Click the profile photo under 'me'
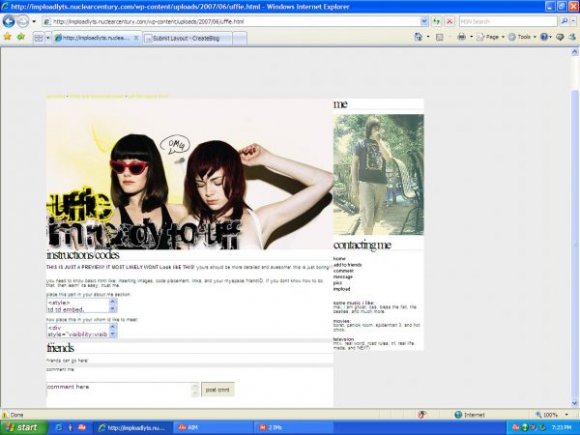This screenshot has height=435, width=580. [378, 175]
